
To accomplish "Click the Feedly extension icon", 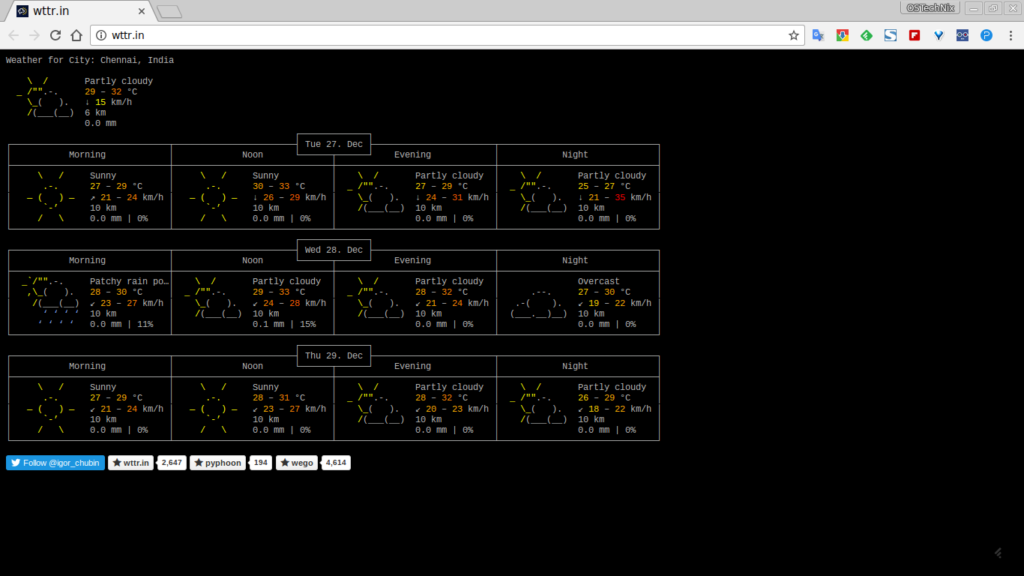I will click(866, 35).
